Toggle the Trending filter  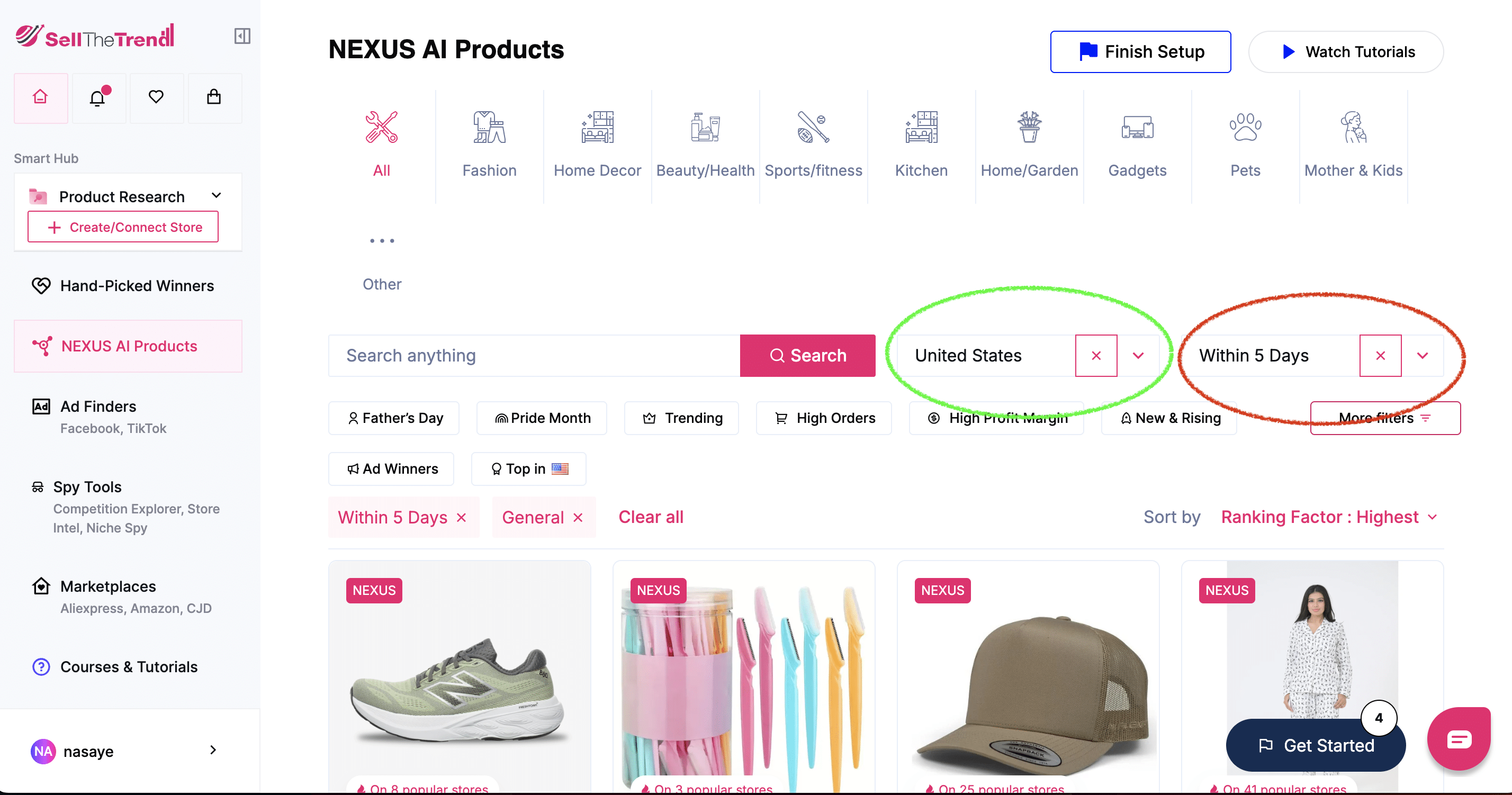(681, 418)
